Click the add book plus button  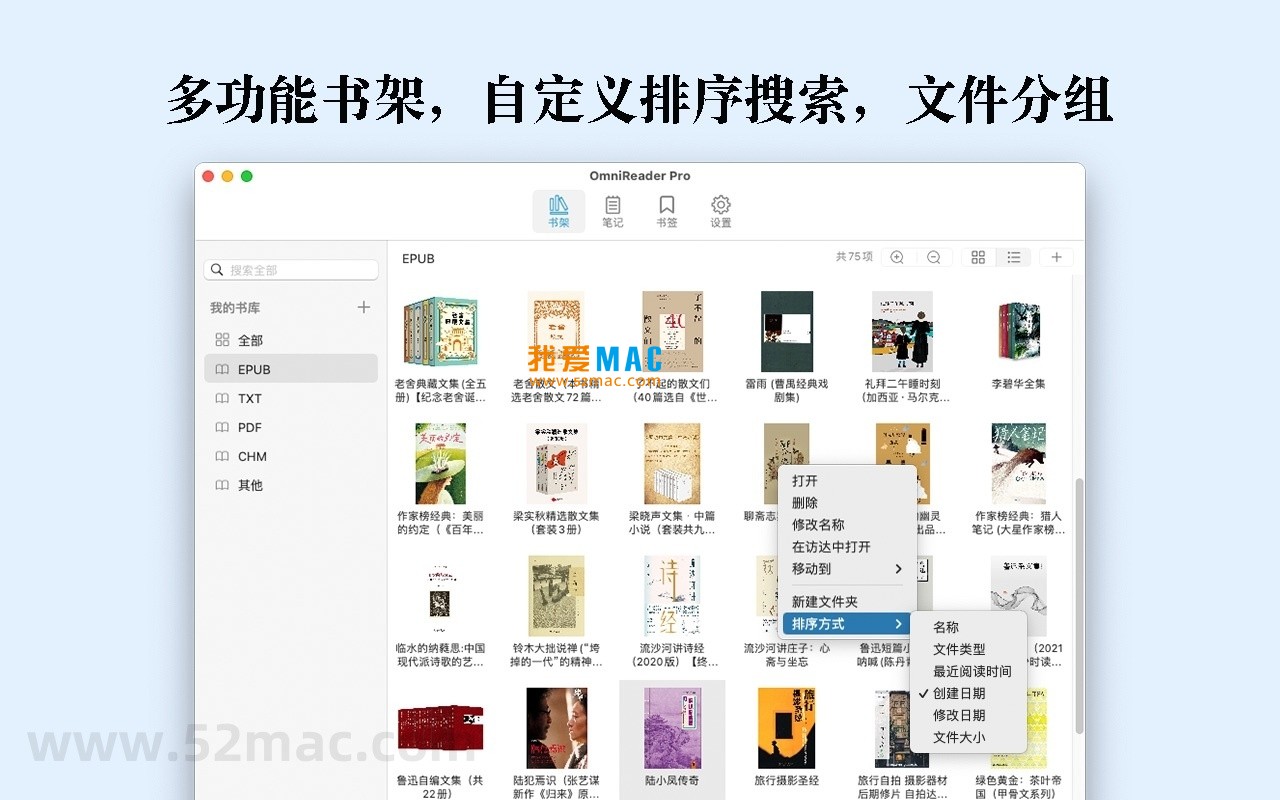1056,257
